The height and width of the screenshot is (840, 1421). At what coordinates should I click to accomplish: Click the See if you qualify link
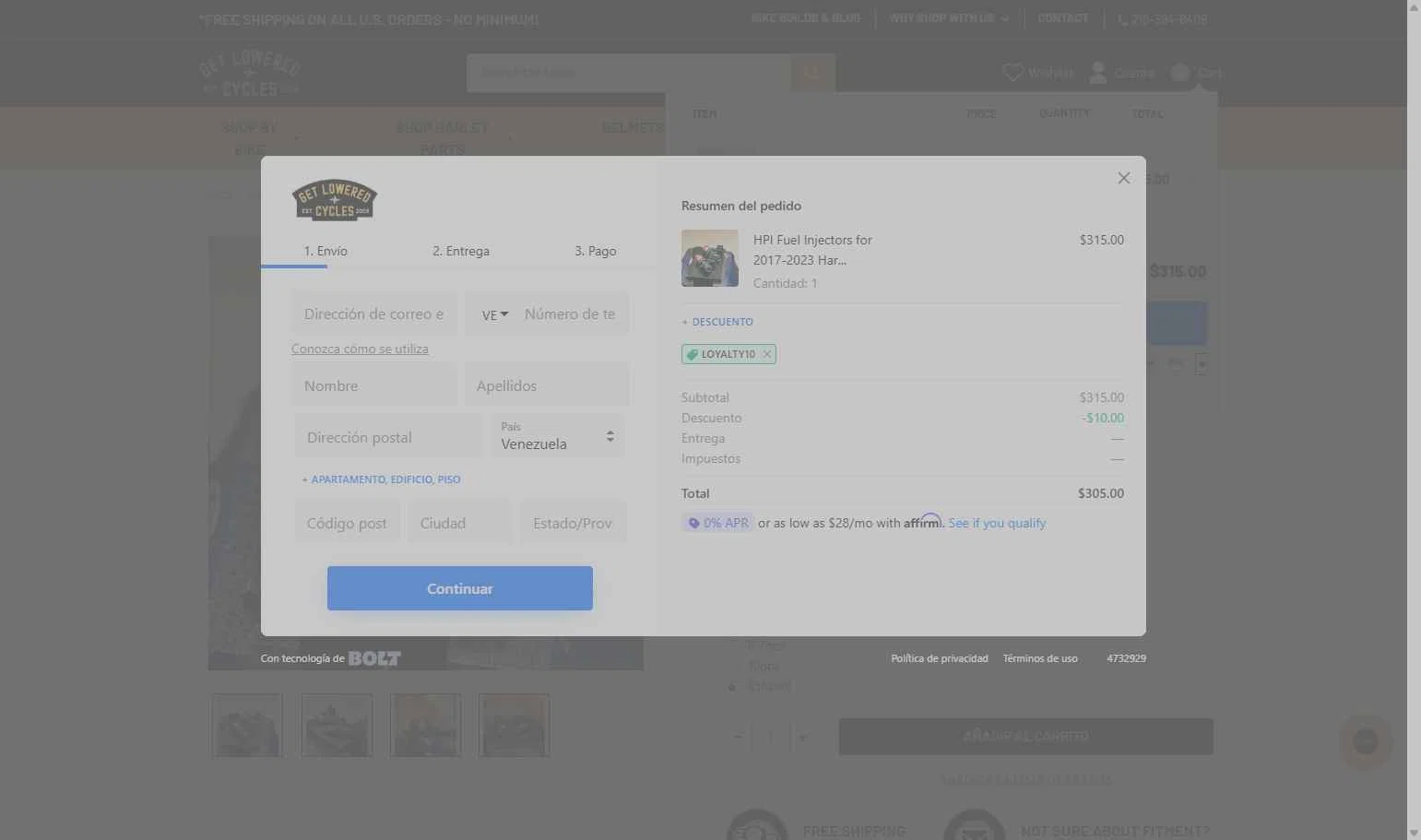(x=997, y=523)
